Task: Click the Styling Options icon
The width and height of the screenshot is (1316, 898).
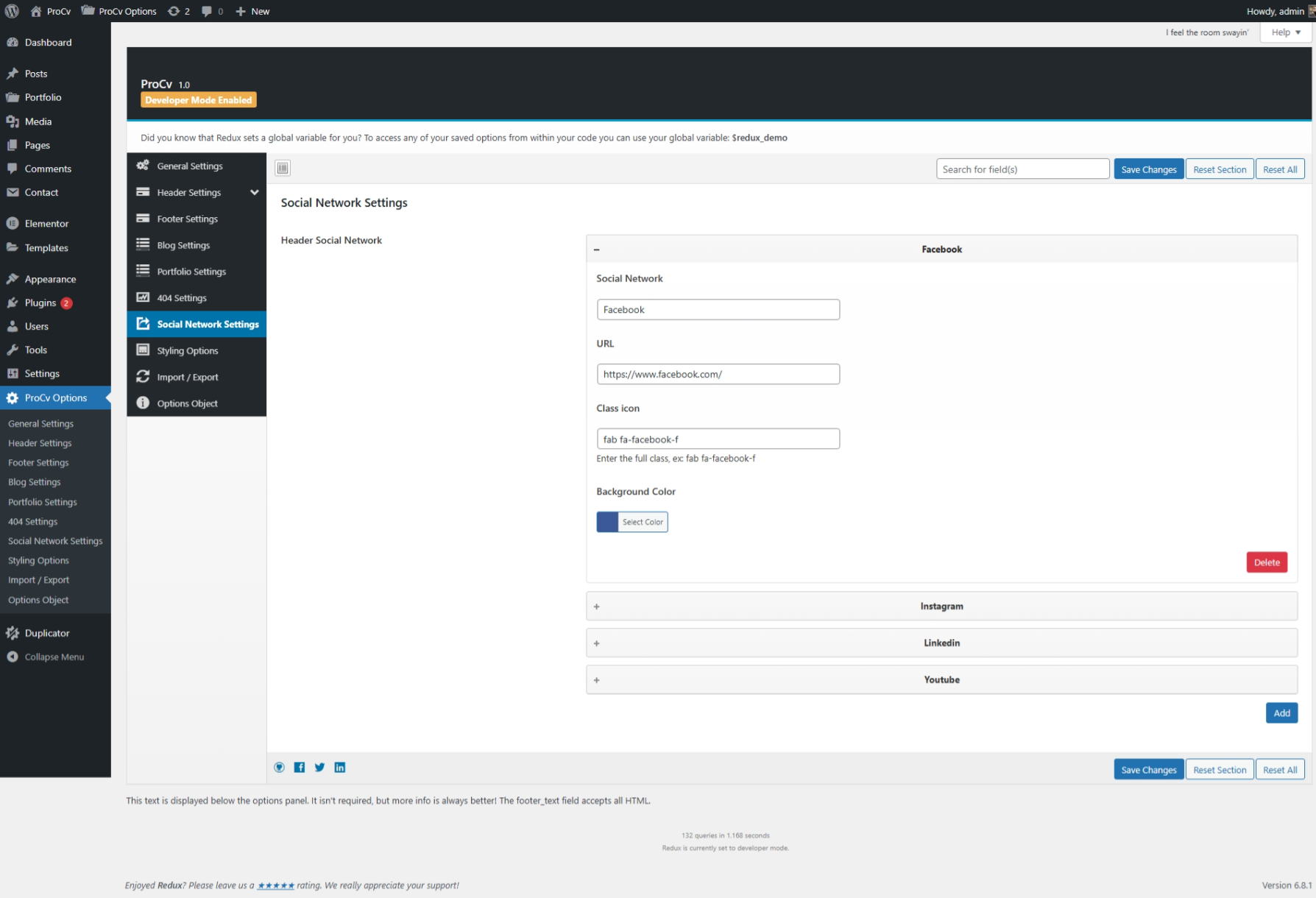Action: click(143, 350)
